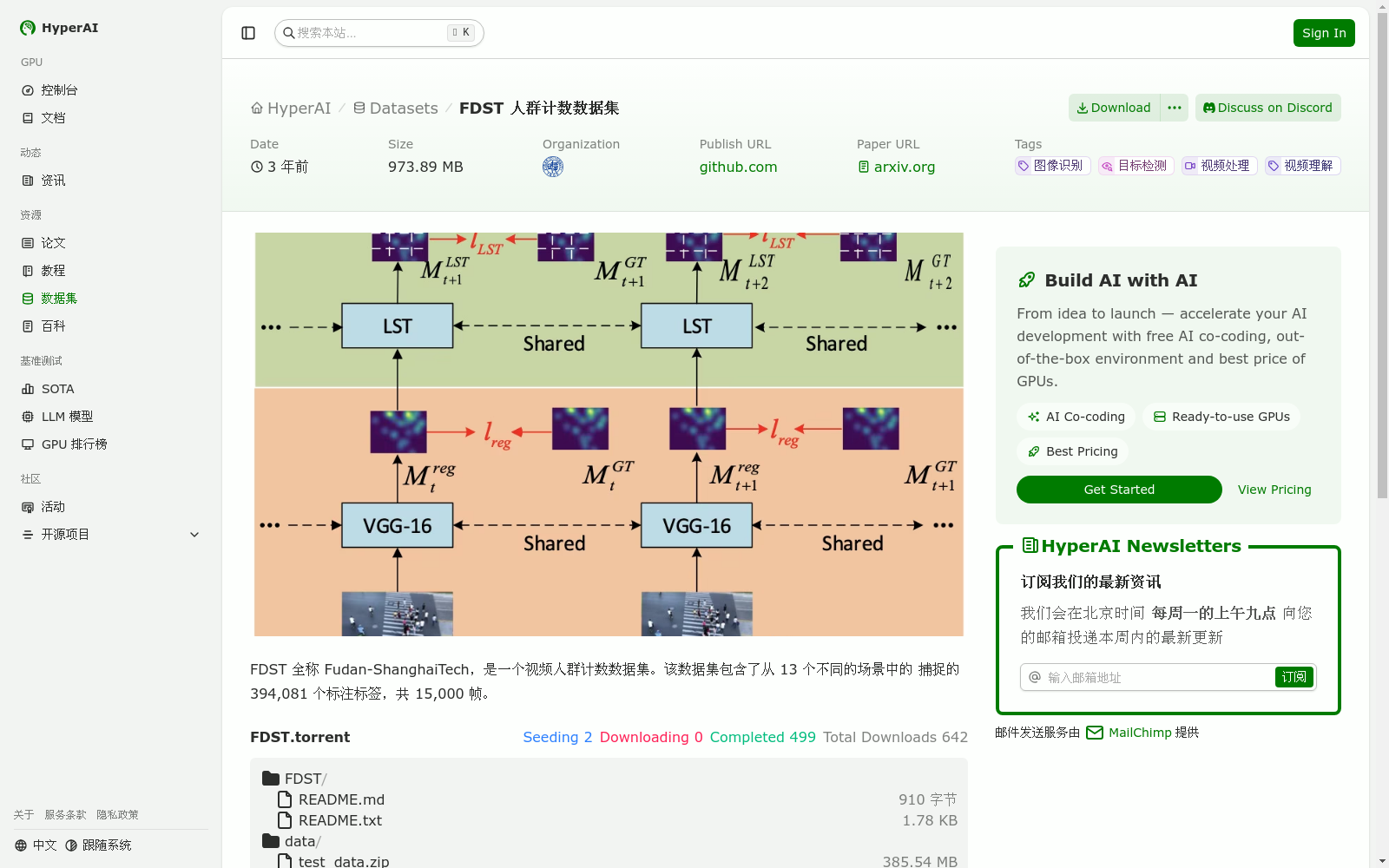The image size is (1389, 868).
Task: Click Total Downloads 642 text
Action: 895,737
